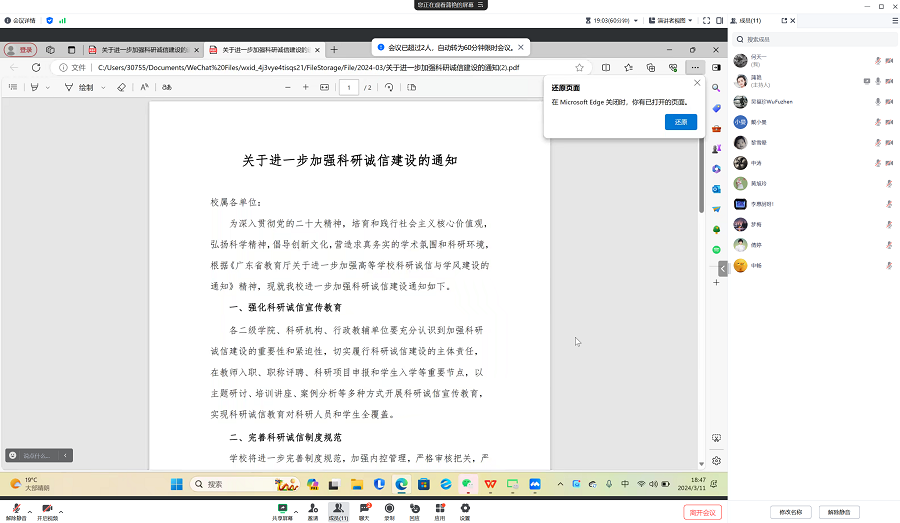Open the Members (11) panel icon
The image size is (900, 523).
click(339, 508)
